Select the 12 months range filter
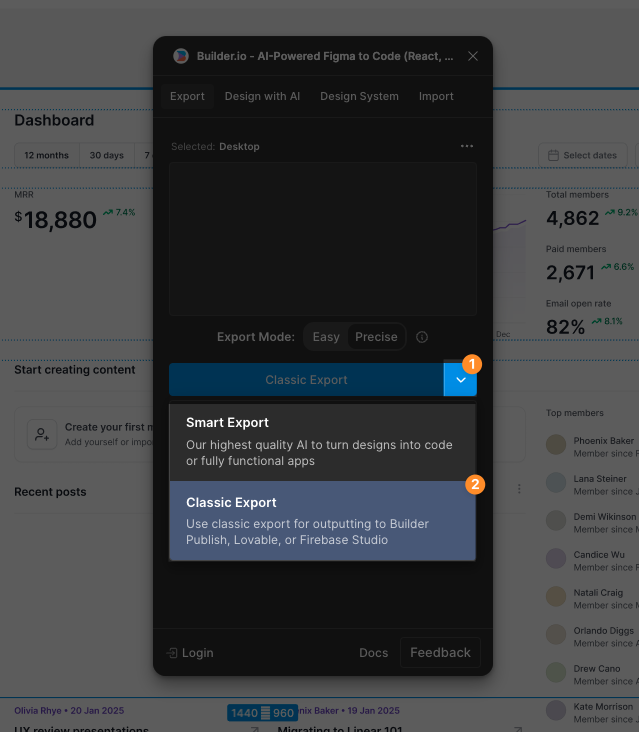The width and height of the screenshot is (639, 732). coord(47,155)
